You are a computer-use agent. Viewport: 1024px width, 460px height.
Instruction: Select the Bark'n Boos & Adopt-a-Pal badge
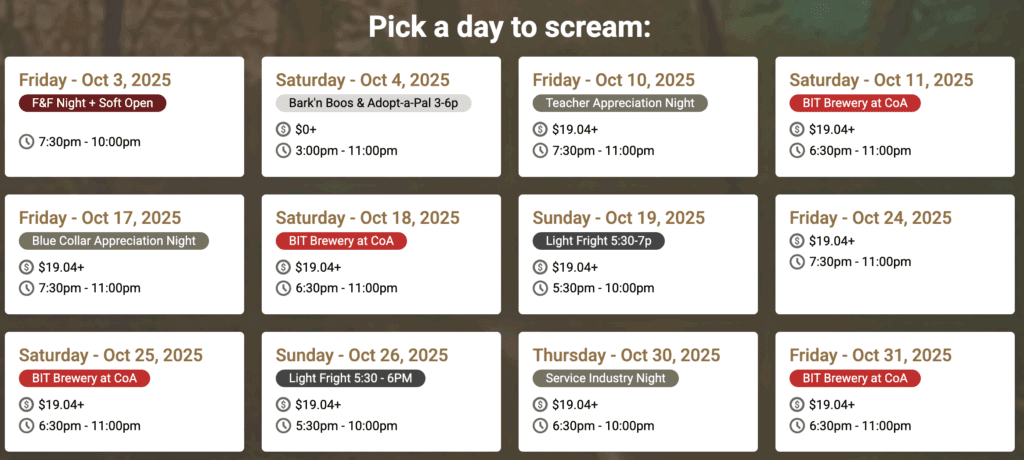(373, 103)
